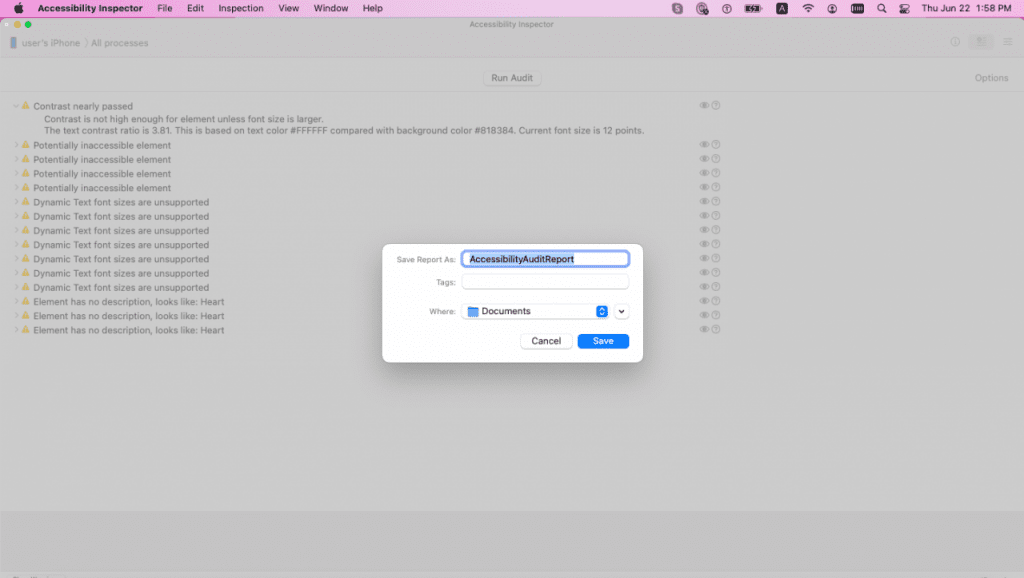Toggle visibility on the third Potentially inaccessible element
This screenshot has height=578, width=1024.
pos(705,173)
